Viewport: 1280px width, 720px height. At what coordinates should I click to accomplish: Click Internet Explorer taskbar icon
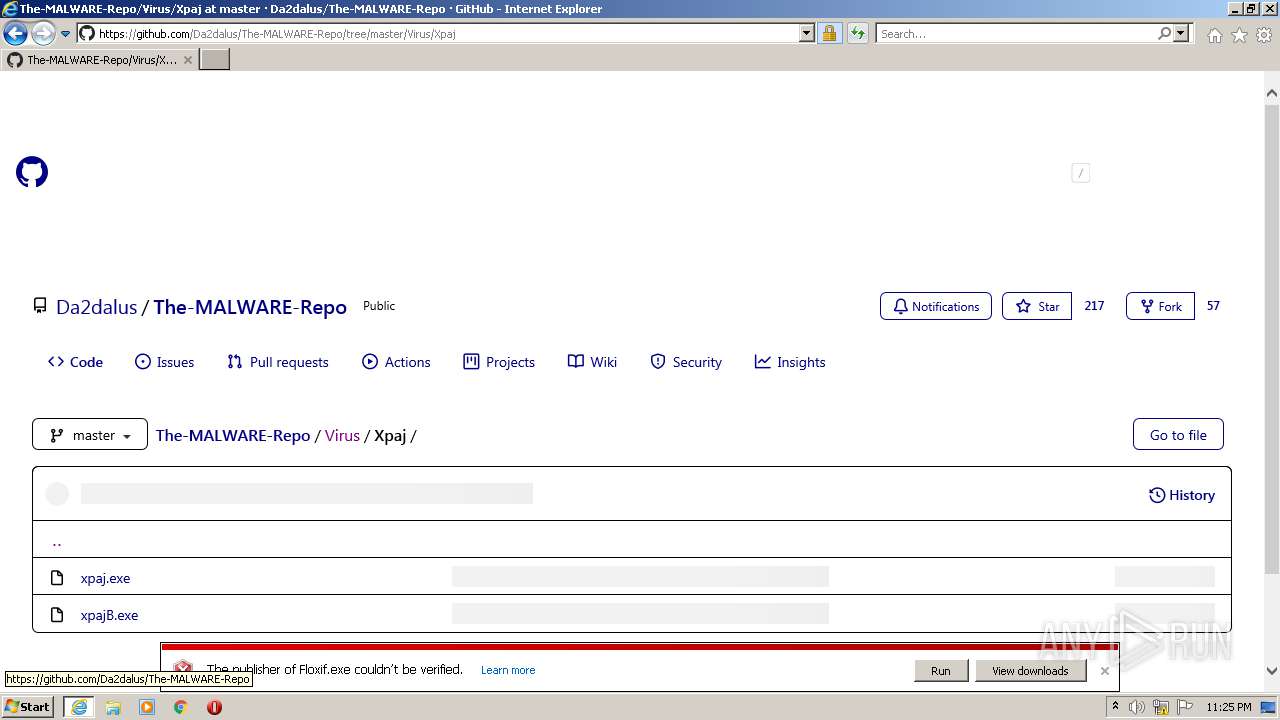point(79,707)
